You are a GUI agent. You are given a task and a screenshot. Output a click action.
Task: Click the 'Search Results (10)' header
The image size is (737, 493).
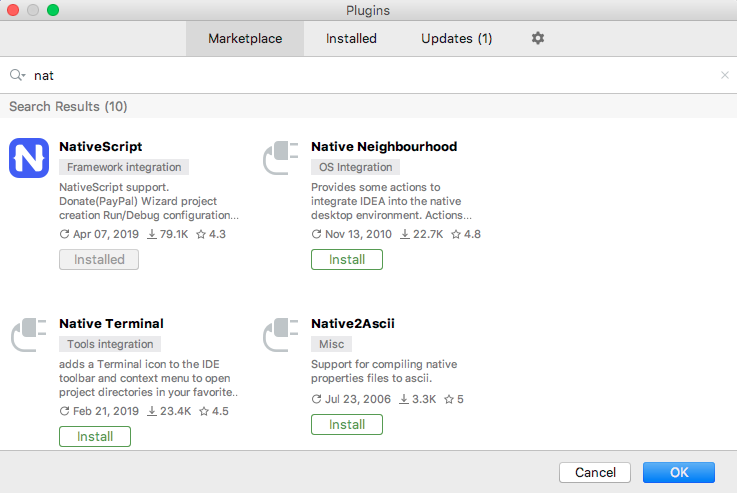click(68, 107)
